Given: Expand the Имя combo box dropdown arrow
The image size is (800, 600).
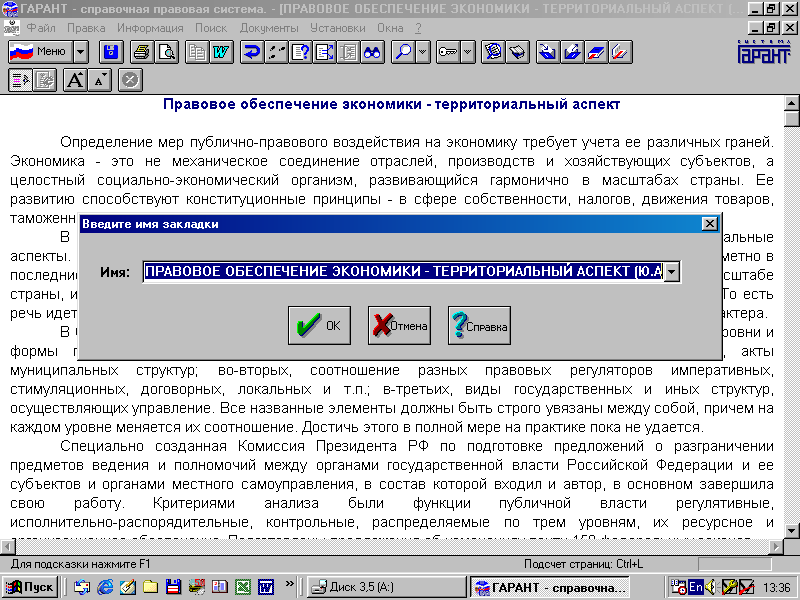Looking at the screenshot, I should tap(672, 271).
